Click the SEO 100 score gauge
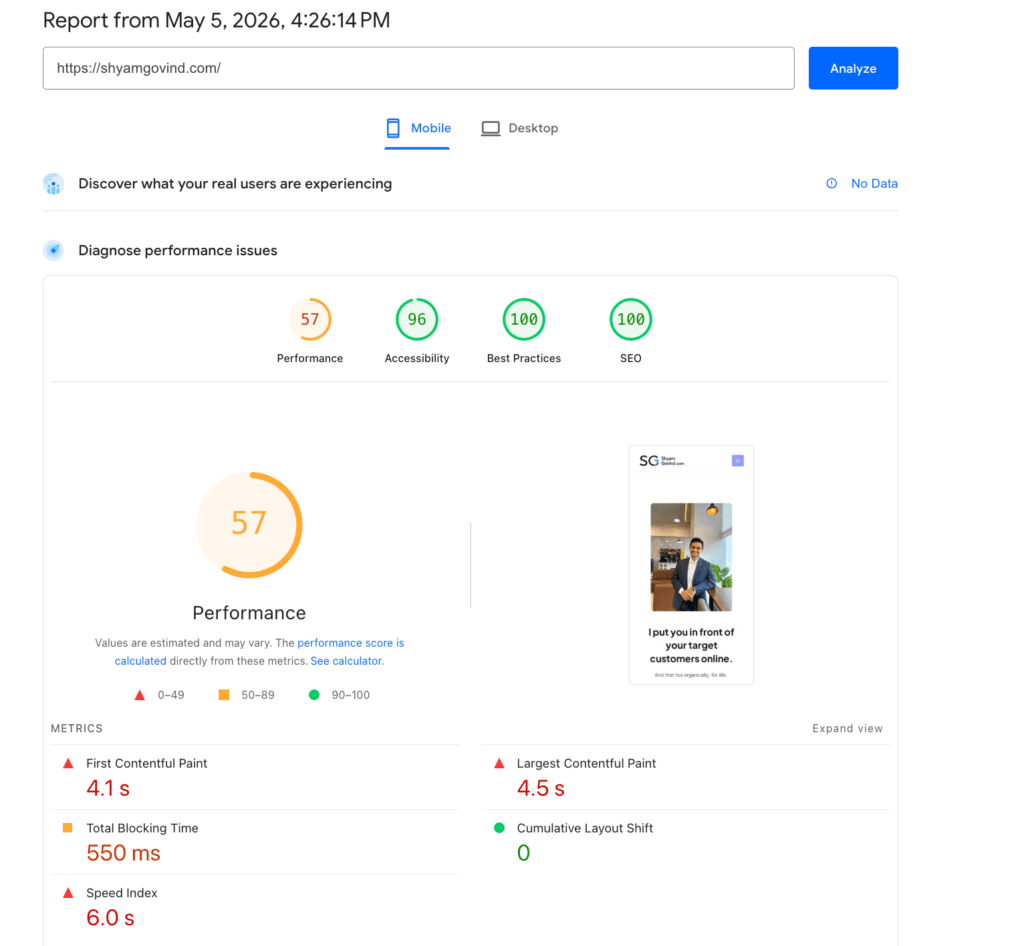Viewport: 1024px width, 946px height. pyautogui.click(x=630, y=319)
